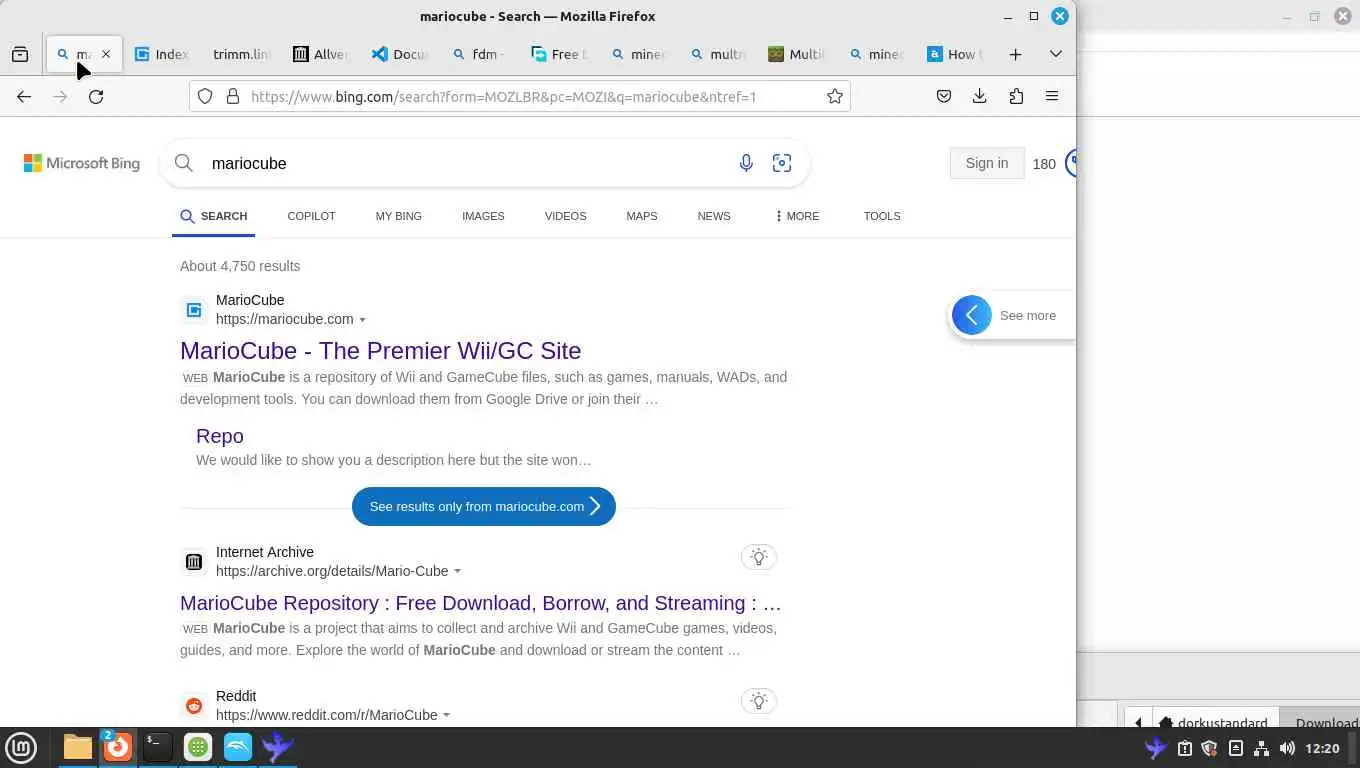The width and height of the screenshot is (1360, 768).
Task: Switch to the Internet Archive Allver tab
Action: [320, 54]
